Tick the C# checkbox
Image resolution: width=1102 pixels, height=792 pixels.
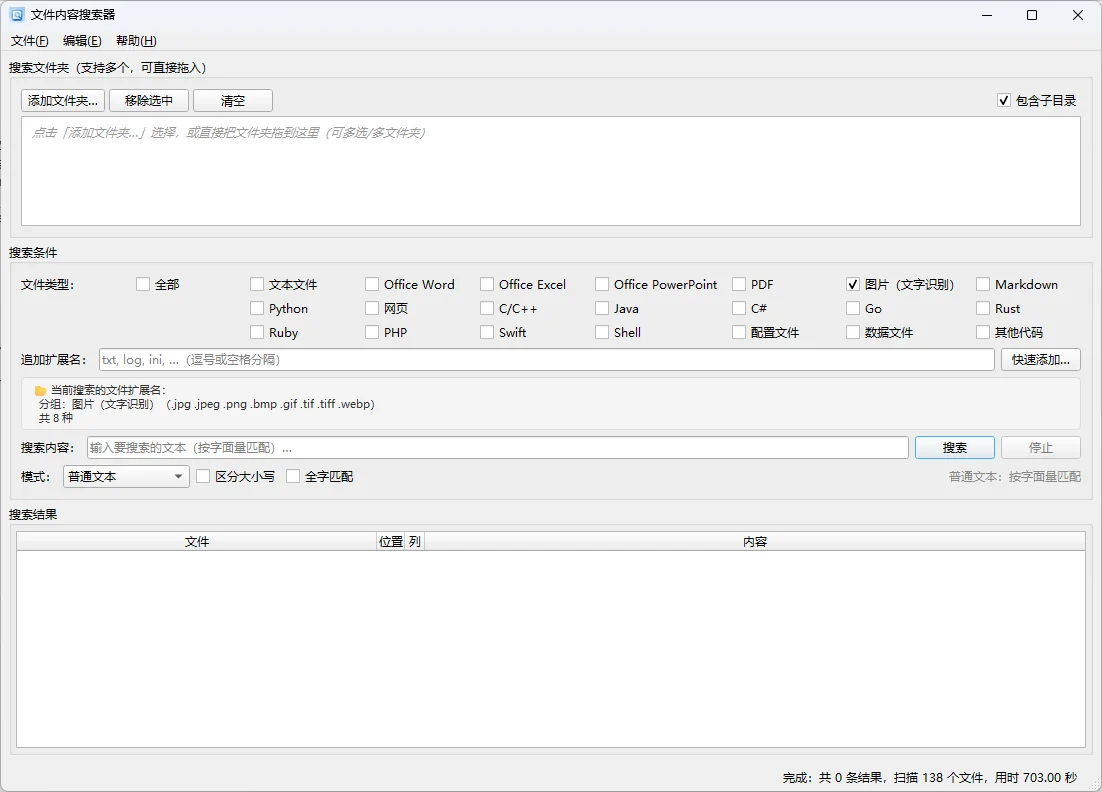point(739,308)
